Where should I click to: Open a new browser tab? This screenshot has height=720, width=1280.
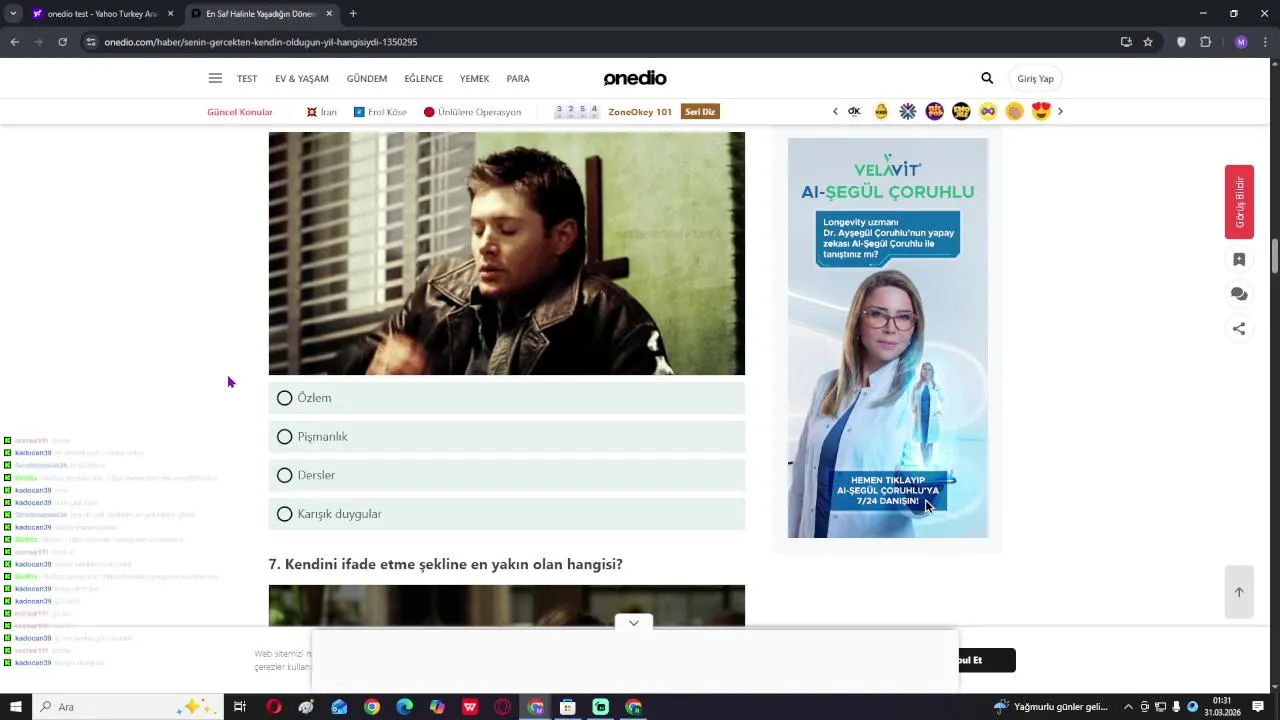click(353, 14)
